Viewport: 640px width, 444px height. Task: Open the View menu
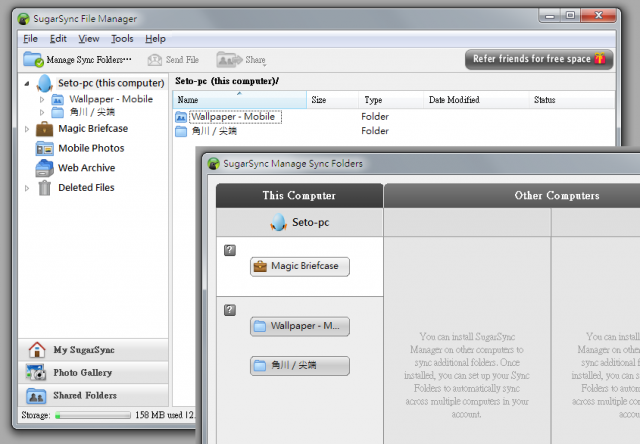pyautogui.click(x=89, y=39)
